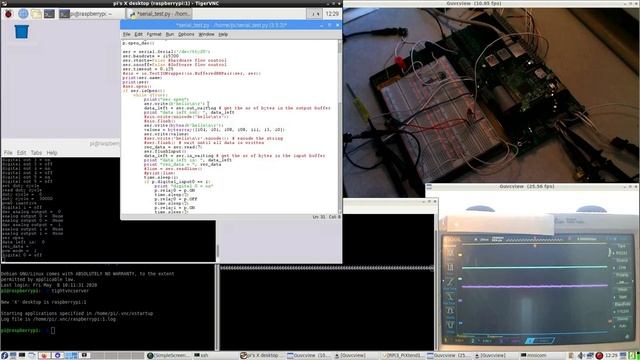Switch to SimpleScreen... task in host taskbar
This screenshot has height=360, width=640.
coord(169,356)
